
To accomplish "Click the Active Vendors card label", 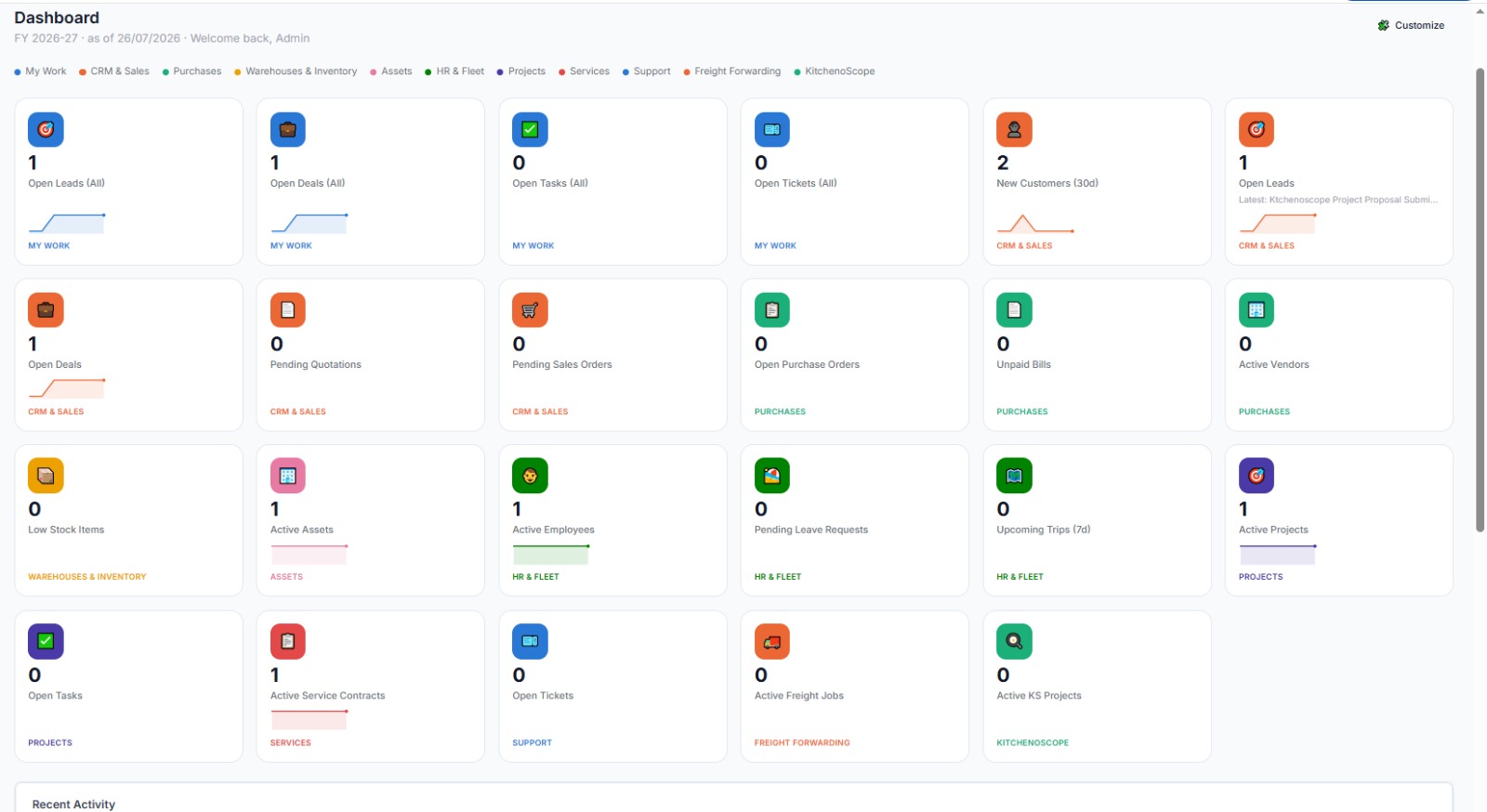I will (1274, 365).
